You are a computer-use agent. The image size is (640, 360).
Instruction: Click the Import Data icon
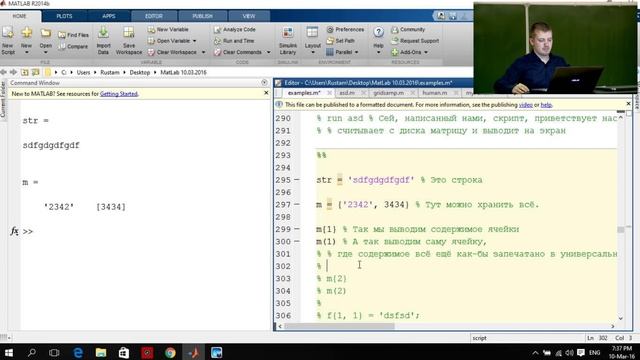coord(103,33)
